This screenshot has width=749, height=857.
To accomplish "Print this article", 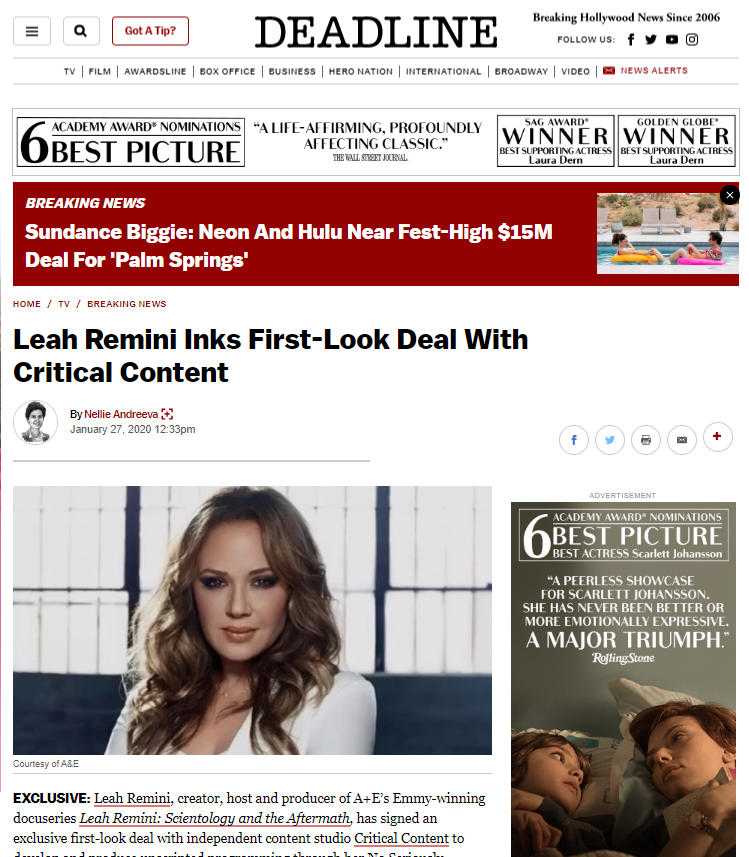I will click(x=646, y=439).
